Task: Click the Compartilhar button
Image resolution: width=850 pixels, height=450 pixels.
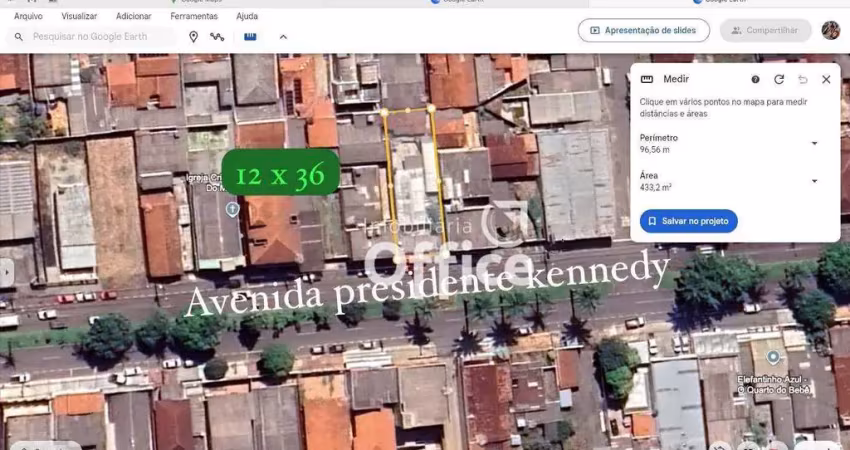Action: [765, 30]
